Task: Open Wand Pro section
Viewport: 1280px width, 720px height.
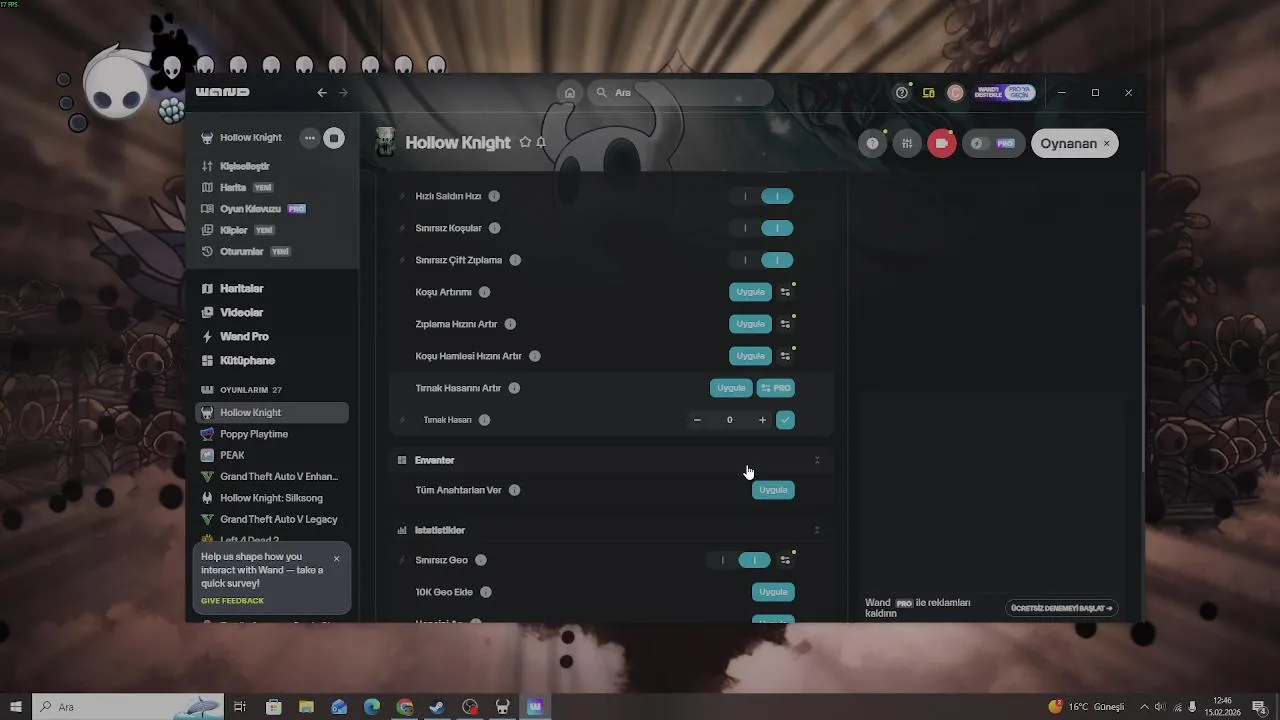Action: 244,336
